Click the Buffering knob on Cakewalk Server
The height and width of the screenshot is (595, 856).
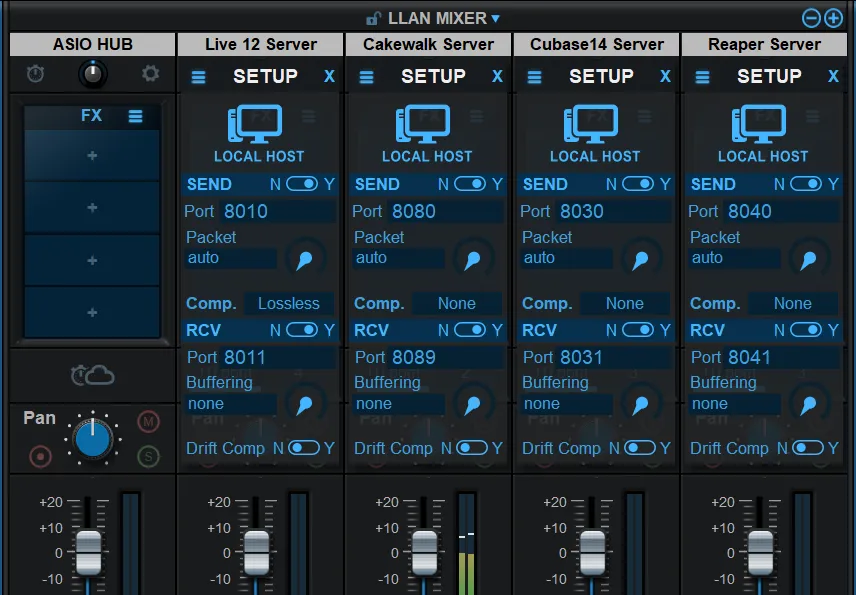click(x=474, y=403)
